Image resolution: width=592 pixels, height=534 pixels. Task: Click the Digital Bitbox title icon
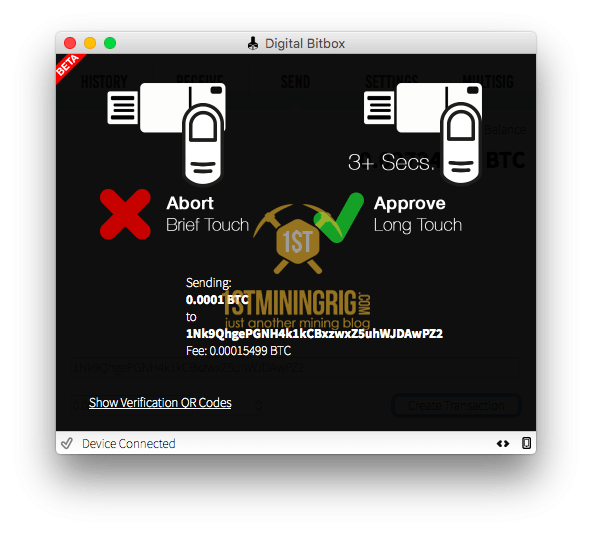point(253,43)
